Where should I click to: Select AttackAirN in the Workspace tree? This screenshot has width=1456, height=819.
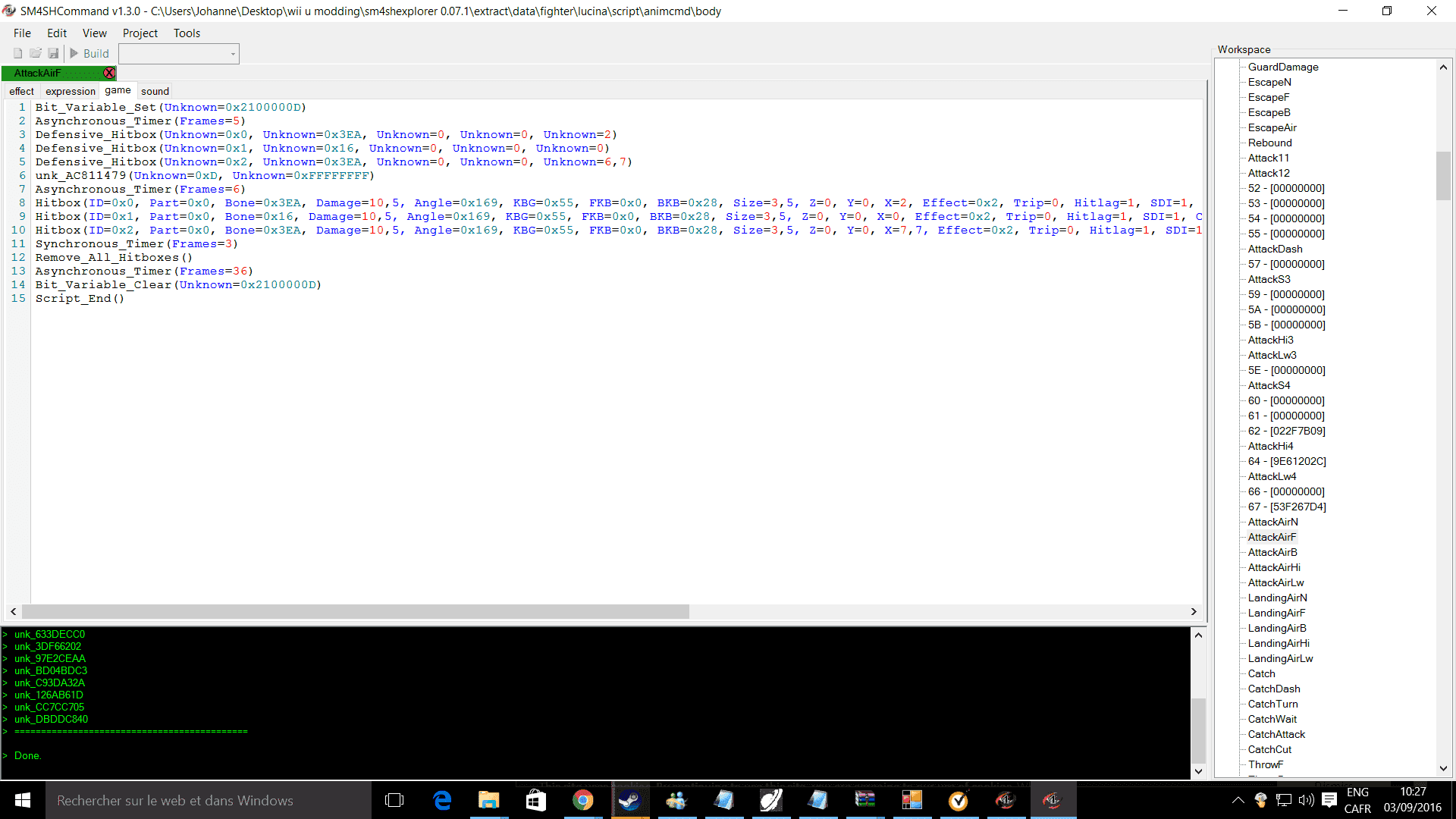(x=1273, y=522)
